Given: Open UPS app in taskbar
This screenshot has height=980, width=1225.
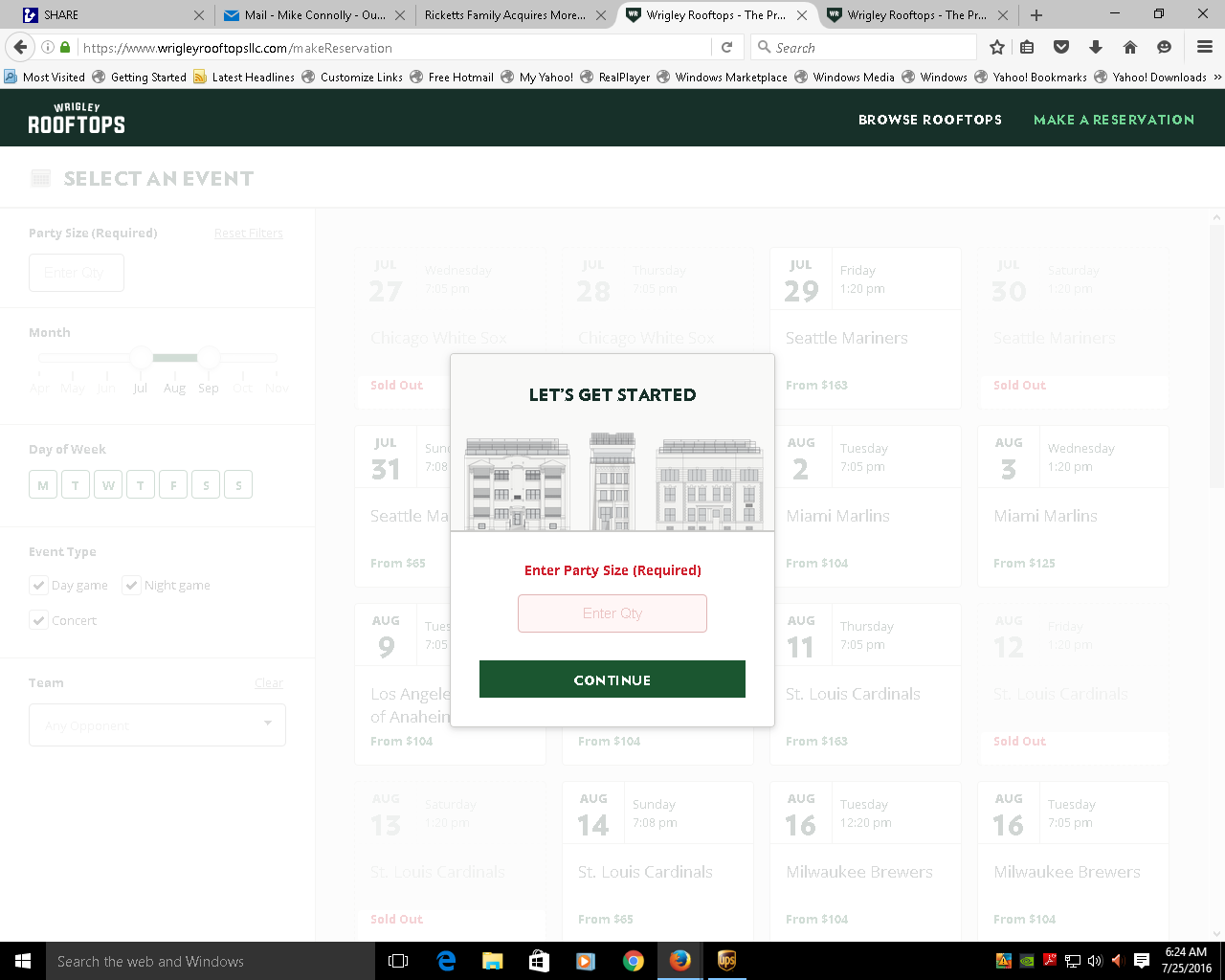Looking at the screenshot, I should (x=726, y=961).
